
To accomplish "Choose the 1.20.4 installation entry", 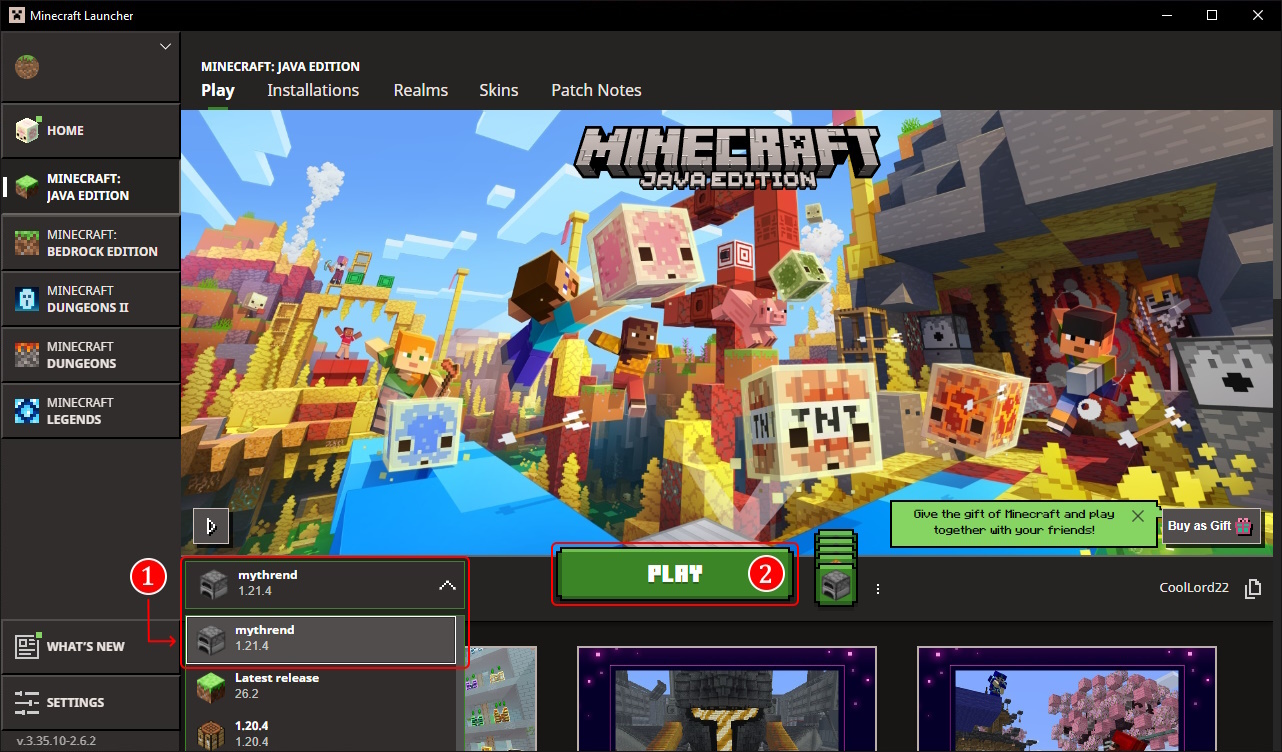I will (x=320, y=733).
